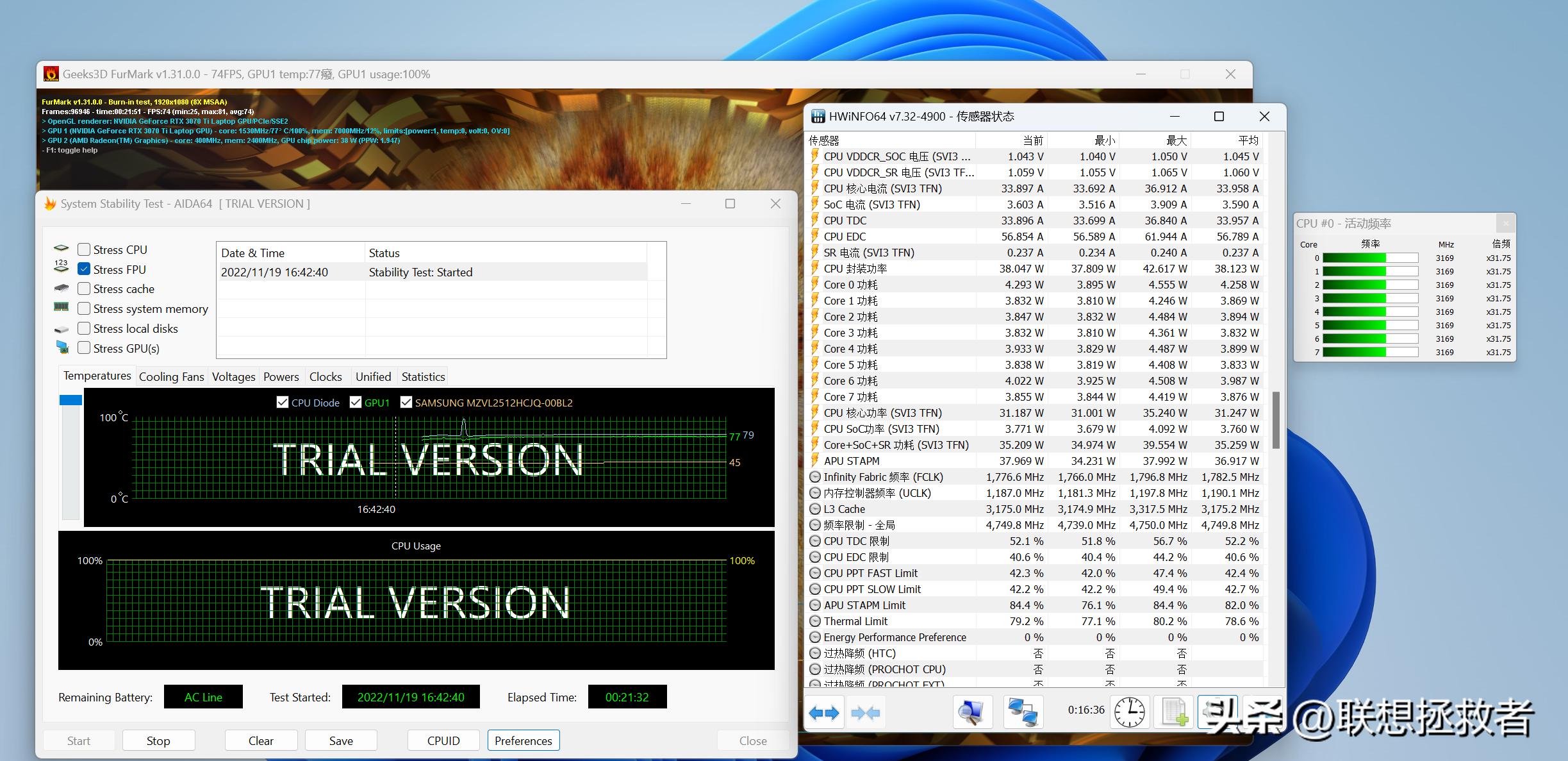
Task: Open the sensor search magnifier icon
Action: point(972,712)
